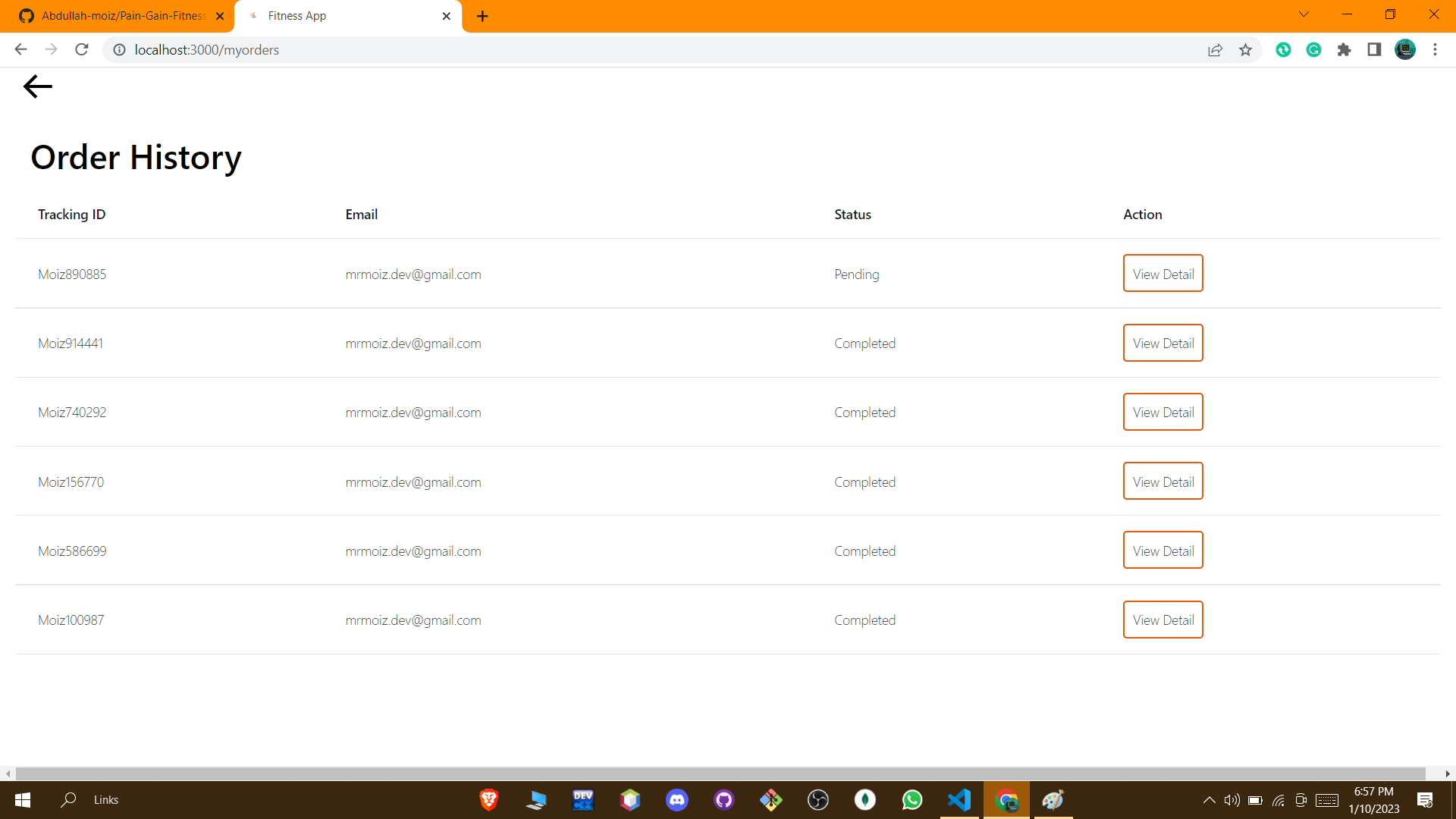Open the Windows Start menu

(23, 800)
